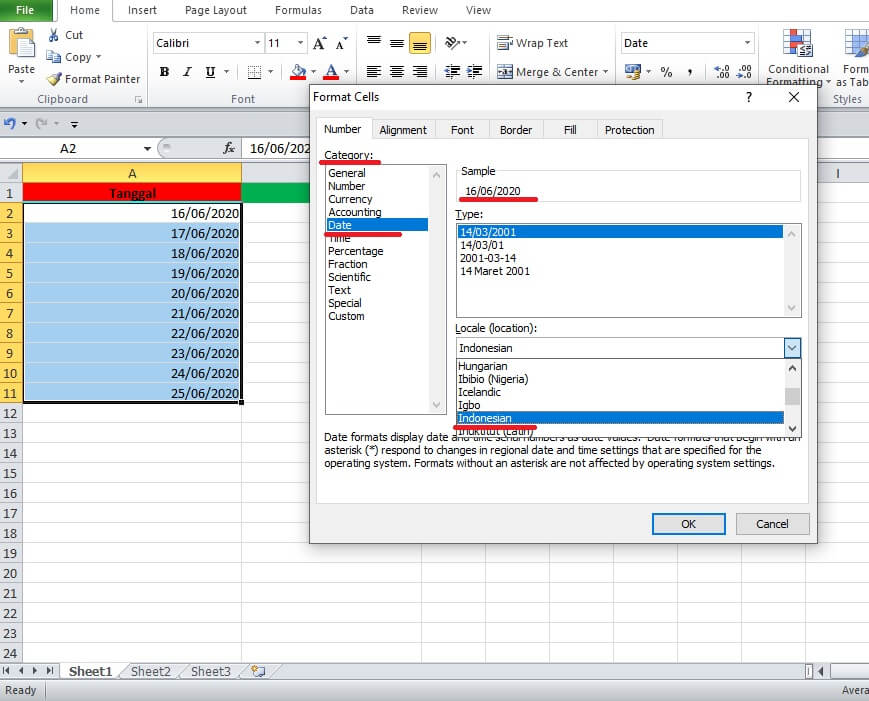Apply underline to the selection
Image resolution: width=869 pixels, height=701 pixels.
(x=208, y=73)
